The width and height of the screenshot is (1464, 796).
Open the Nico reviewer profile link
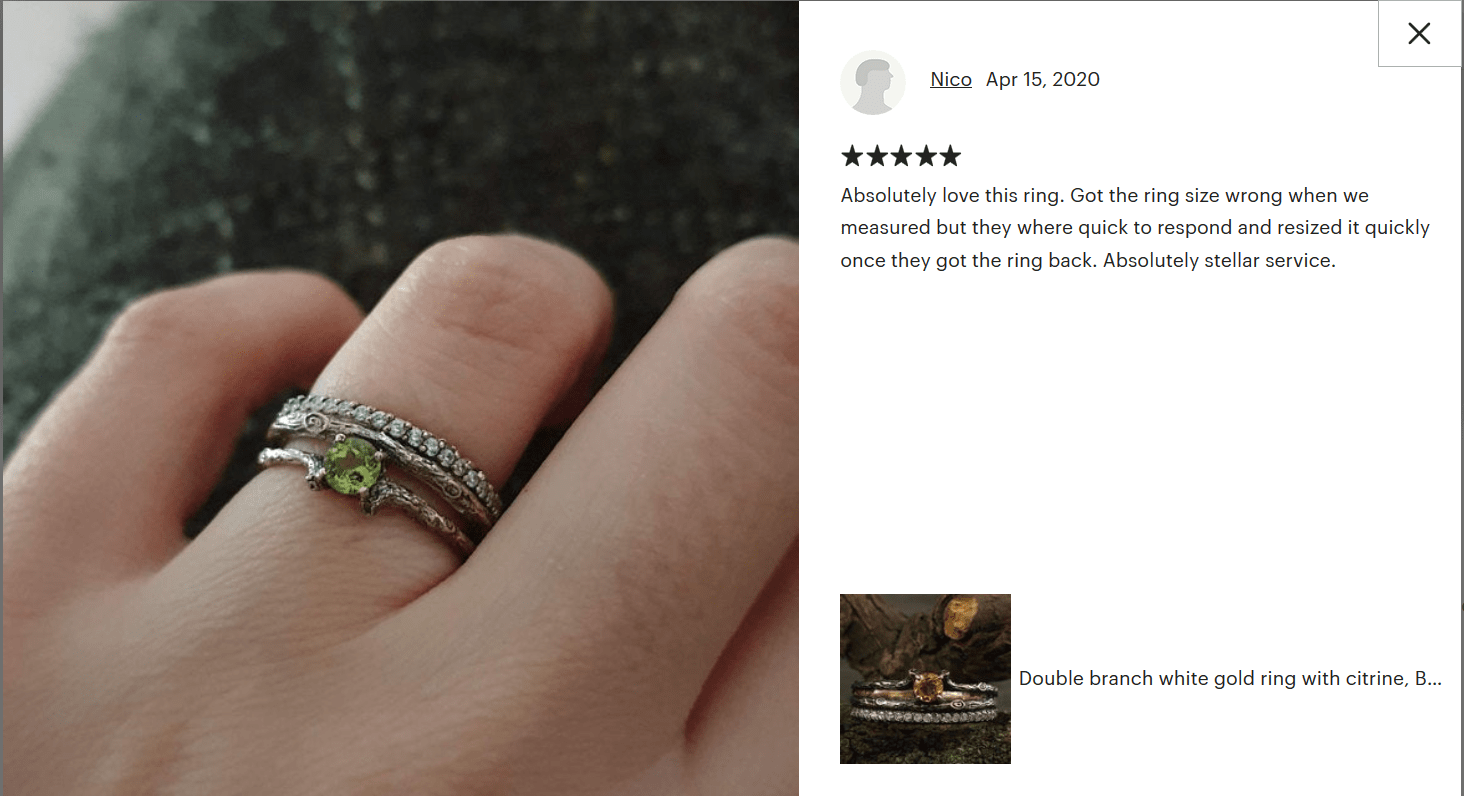tap(951, 79)
